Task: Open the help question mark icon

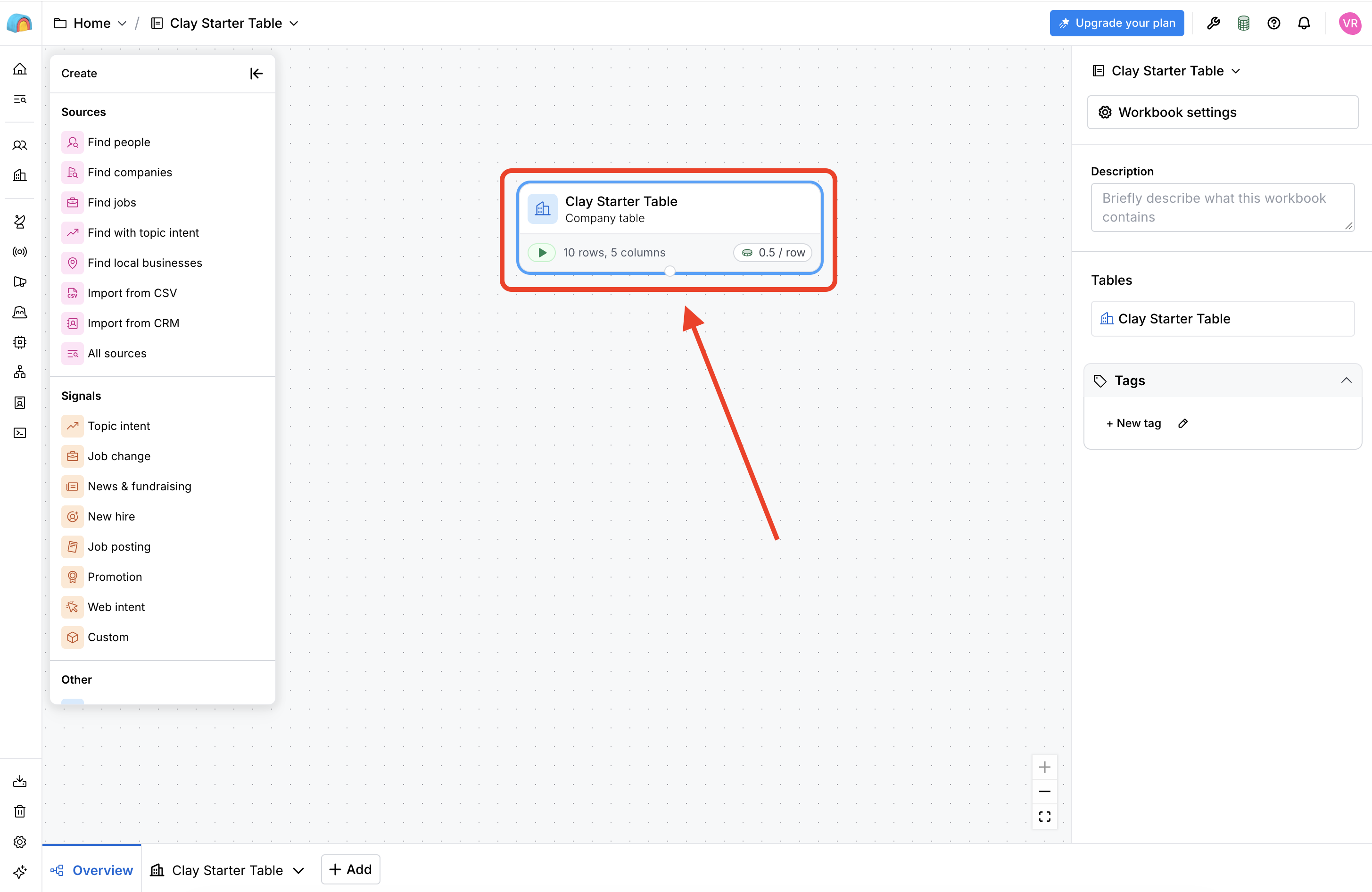Action: click(1274, 23)
